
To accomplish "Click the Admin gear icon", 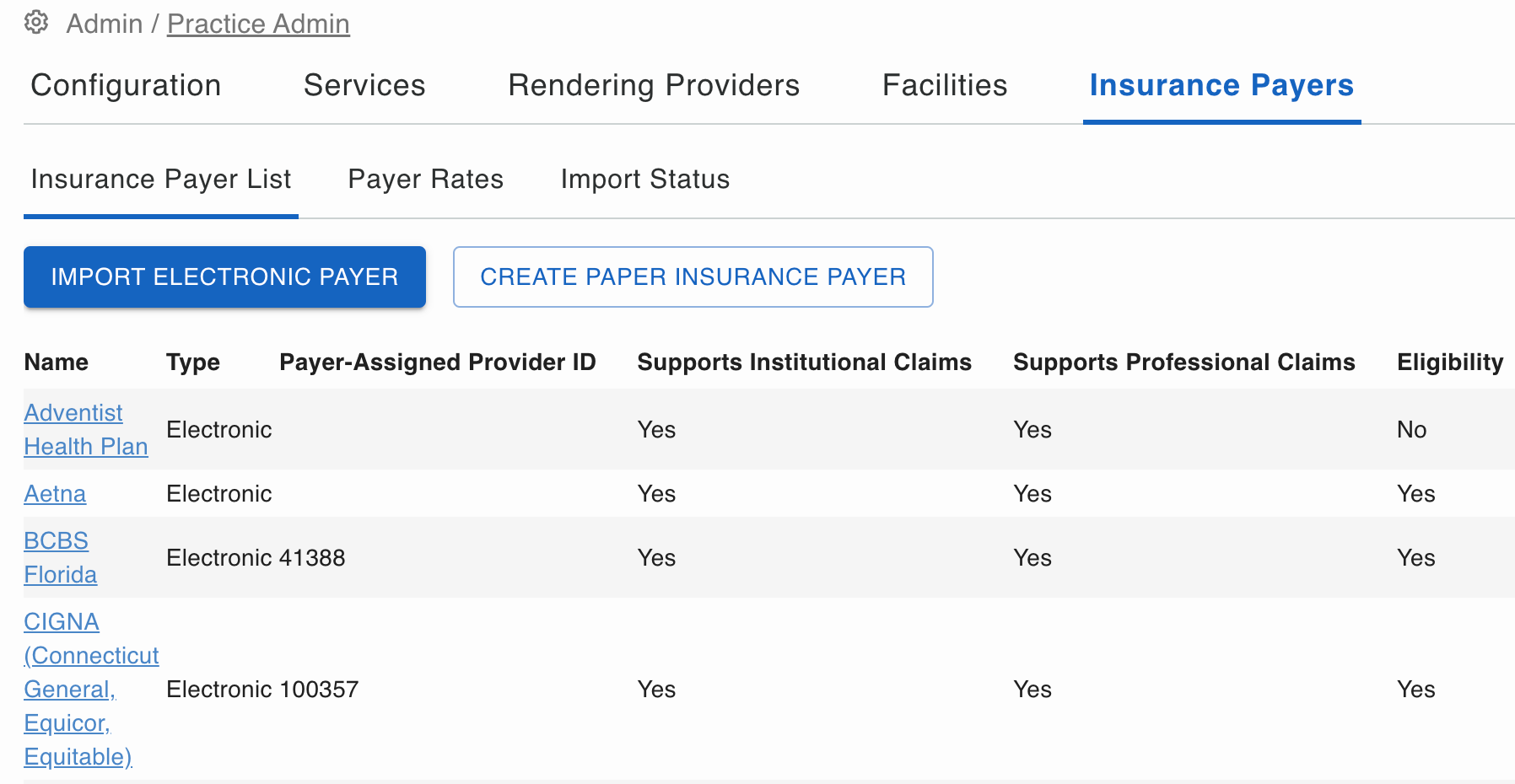I will (x=36, y=22).
